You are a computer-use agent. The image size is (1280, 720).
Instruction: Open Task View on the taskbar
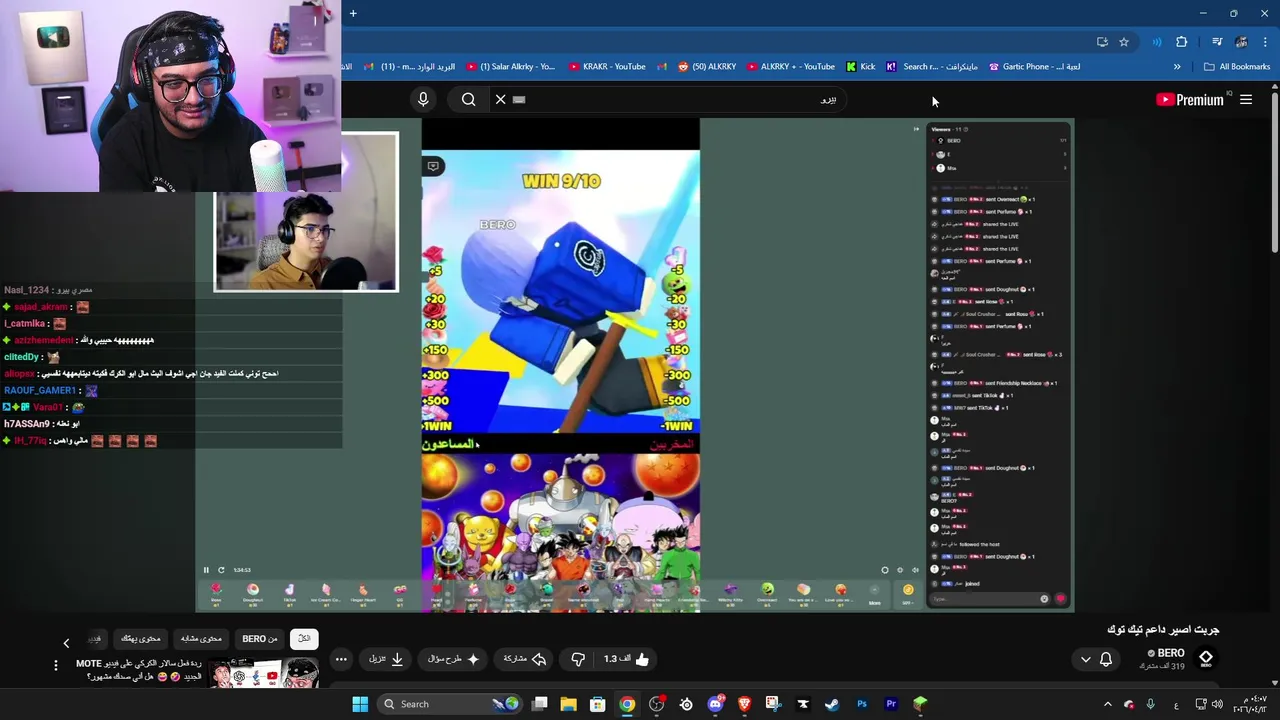[540, 704]
